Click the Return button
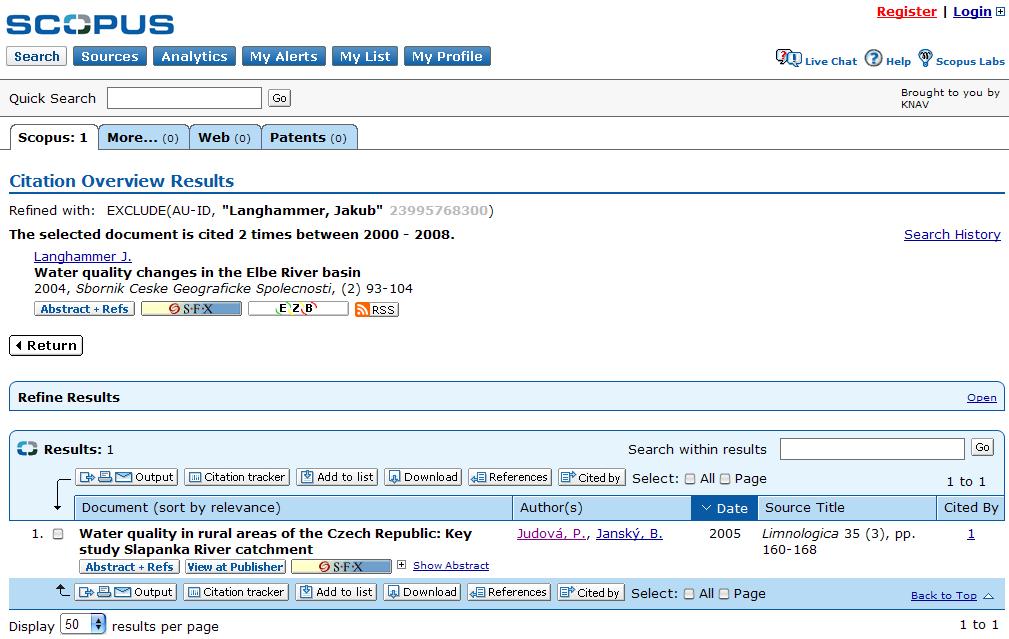Viewport: 1009px width, 639px height. click(46, 346)
